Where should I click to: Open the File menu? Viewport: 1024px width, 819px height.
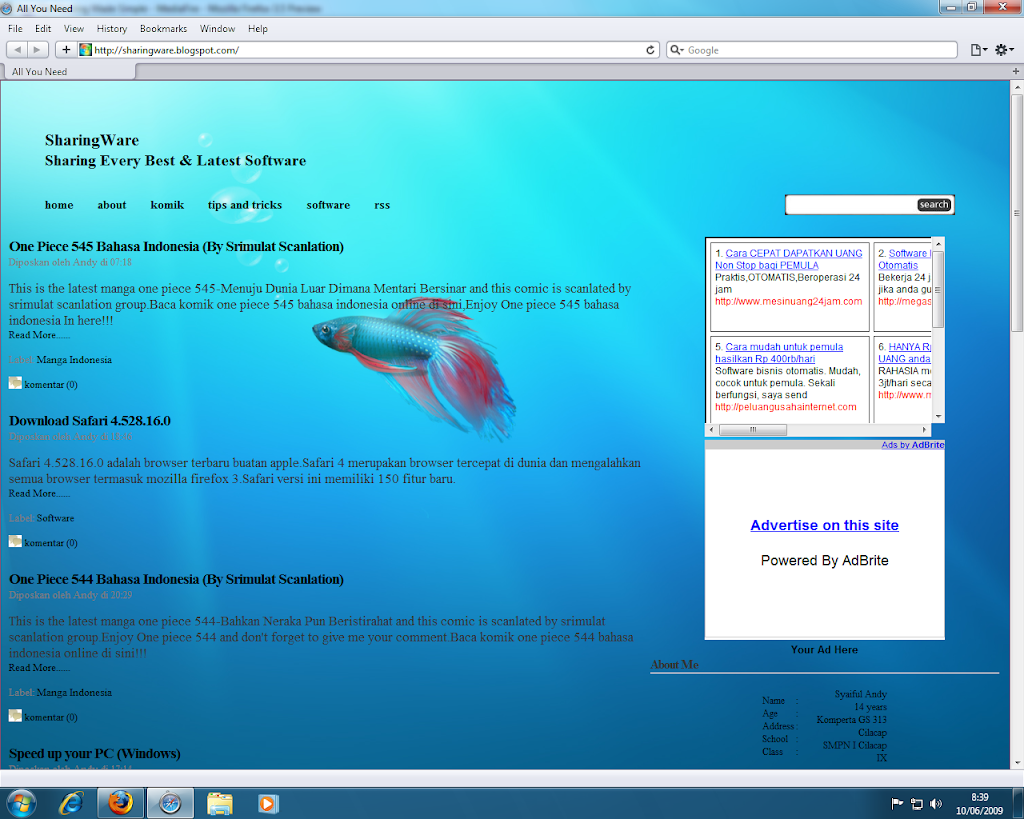point(15,29)
